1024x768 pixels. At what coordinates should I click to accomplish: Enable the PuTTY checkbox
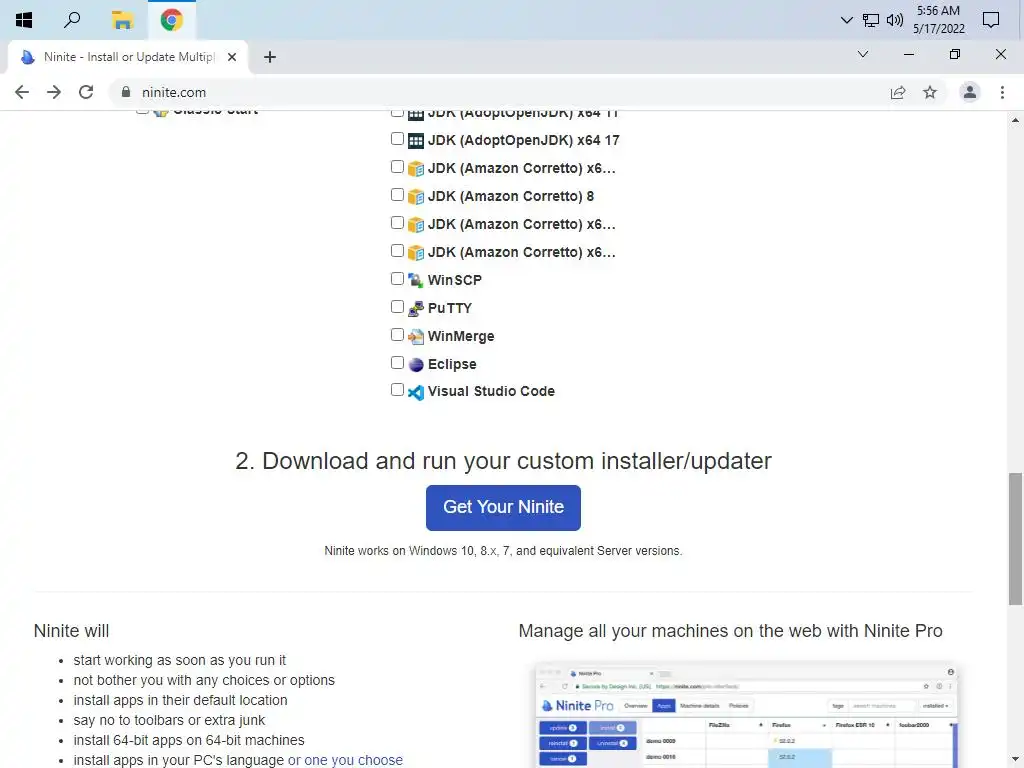point(397,307)
